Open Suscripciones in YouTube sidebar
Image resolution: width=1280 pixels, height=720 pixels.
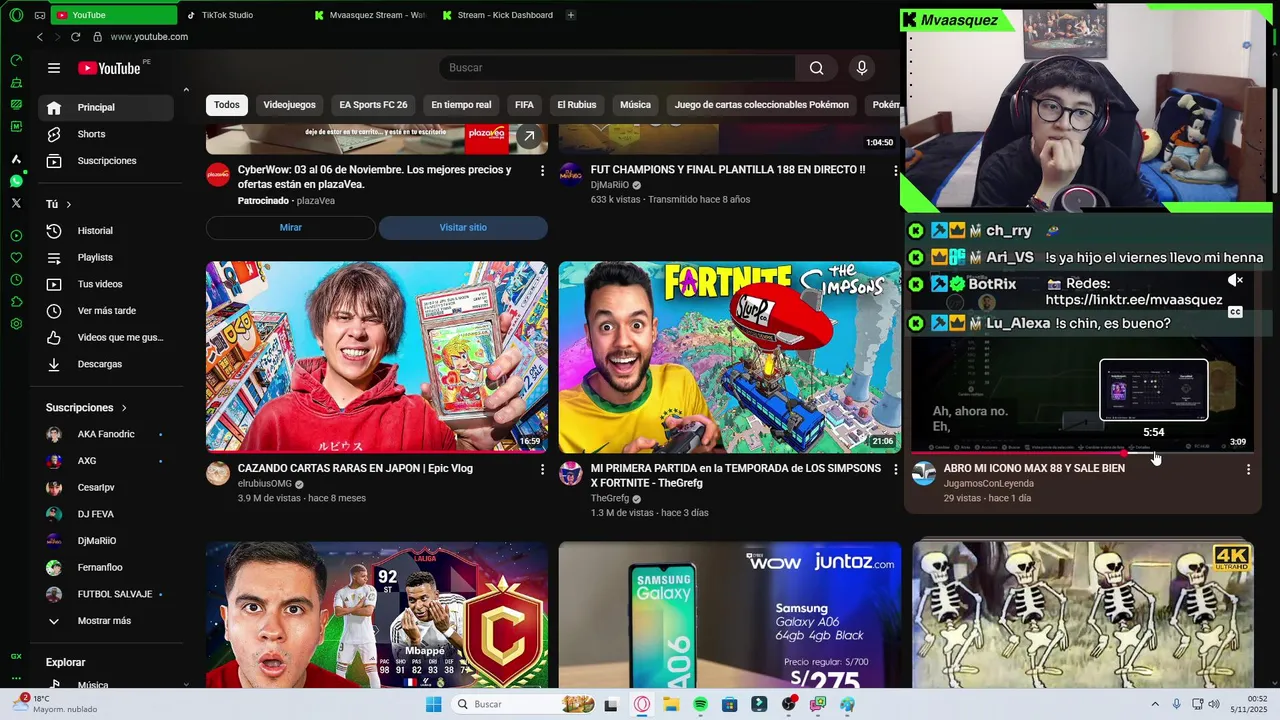coord(105,161)
